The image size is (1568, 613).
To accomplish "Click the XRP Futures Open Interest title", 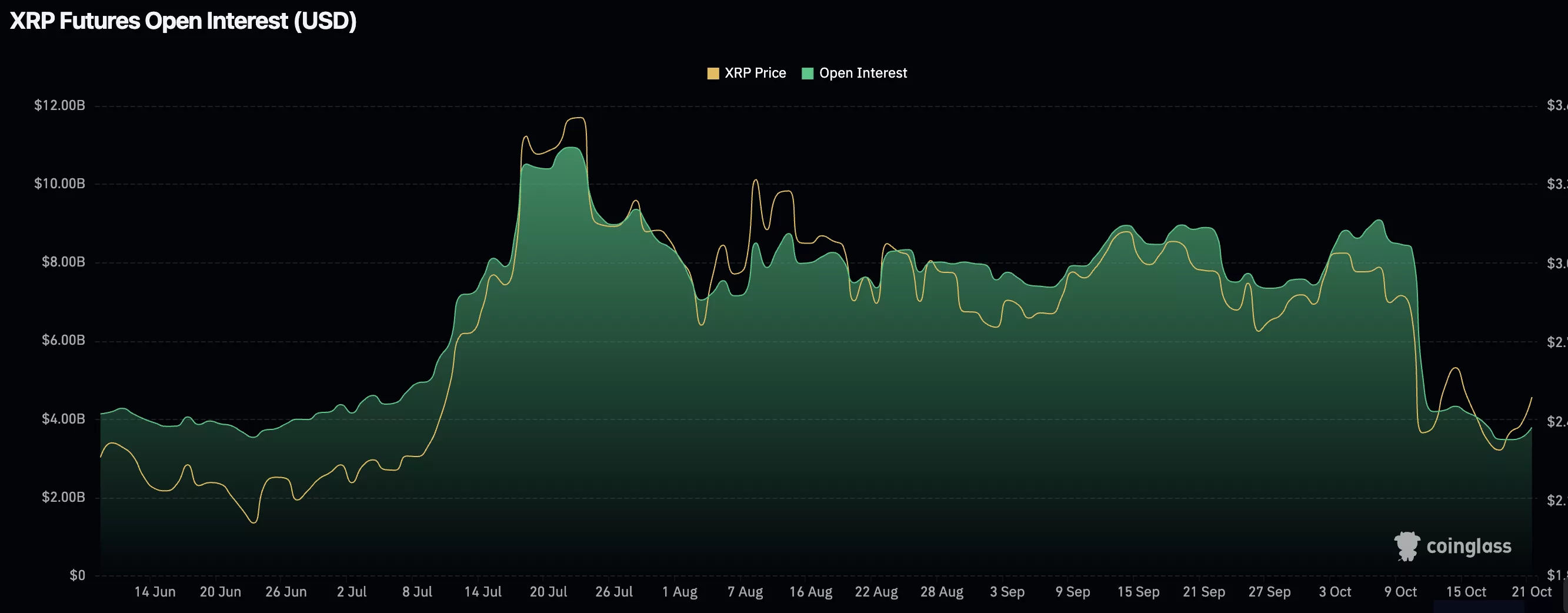I will pos(184,21).
